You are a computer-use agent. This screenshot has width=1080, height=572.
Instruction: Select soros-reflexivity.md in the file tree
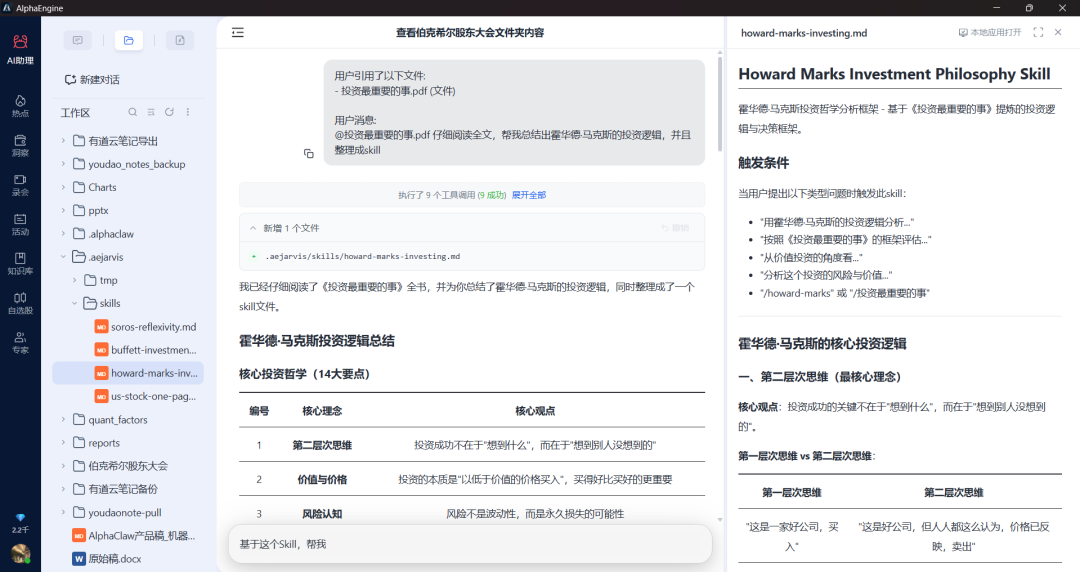(151, 327)
